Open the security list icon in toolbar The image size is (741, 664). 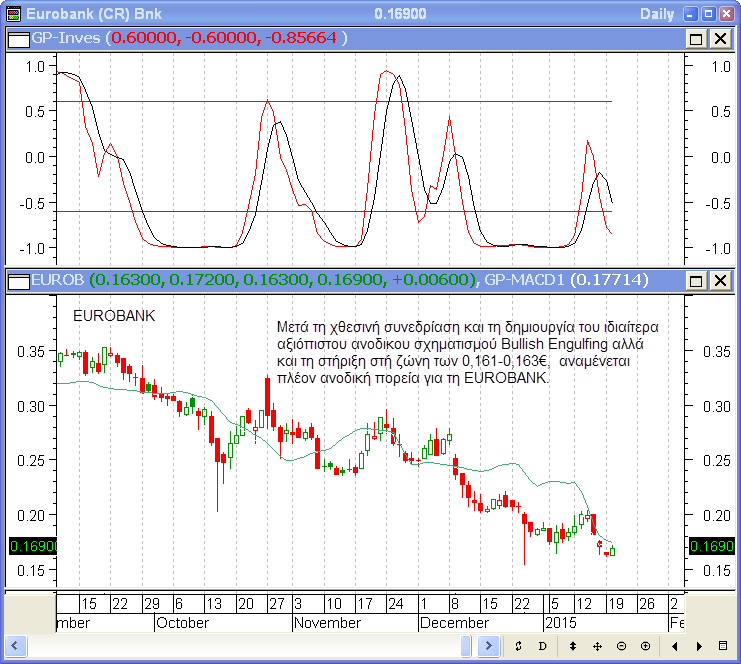723,646
